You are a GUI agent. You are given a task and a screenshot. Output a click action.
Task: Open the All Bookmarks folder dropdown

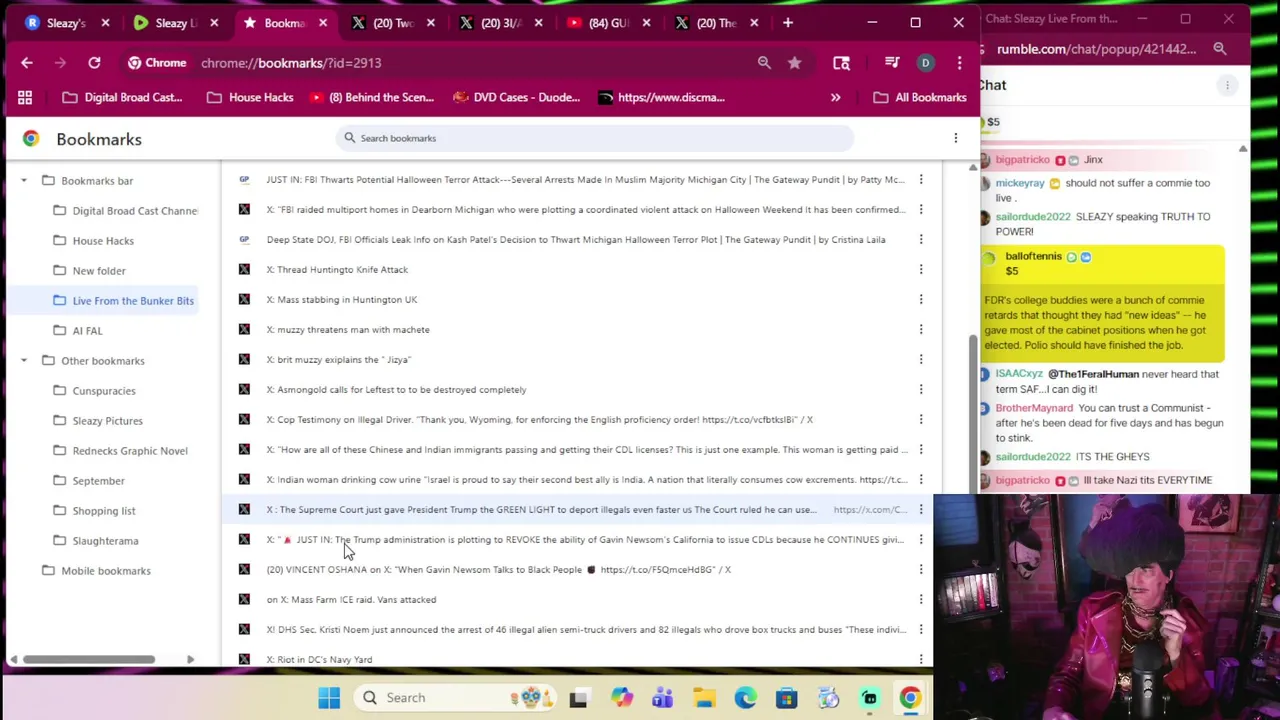click(x=919, y=97)
